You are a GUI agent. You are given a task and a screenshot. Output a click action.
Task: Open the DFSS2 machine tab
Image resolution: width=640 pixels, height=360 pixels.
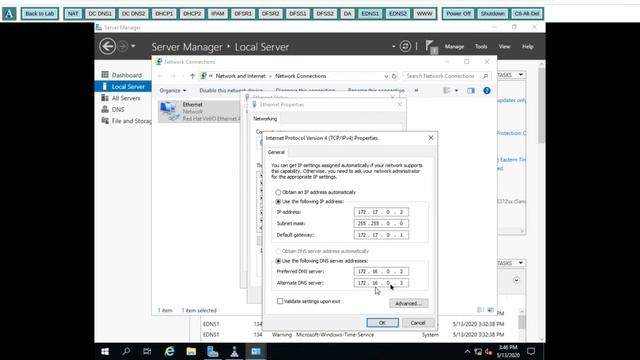pyautogui.click(x=325, y=13)
